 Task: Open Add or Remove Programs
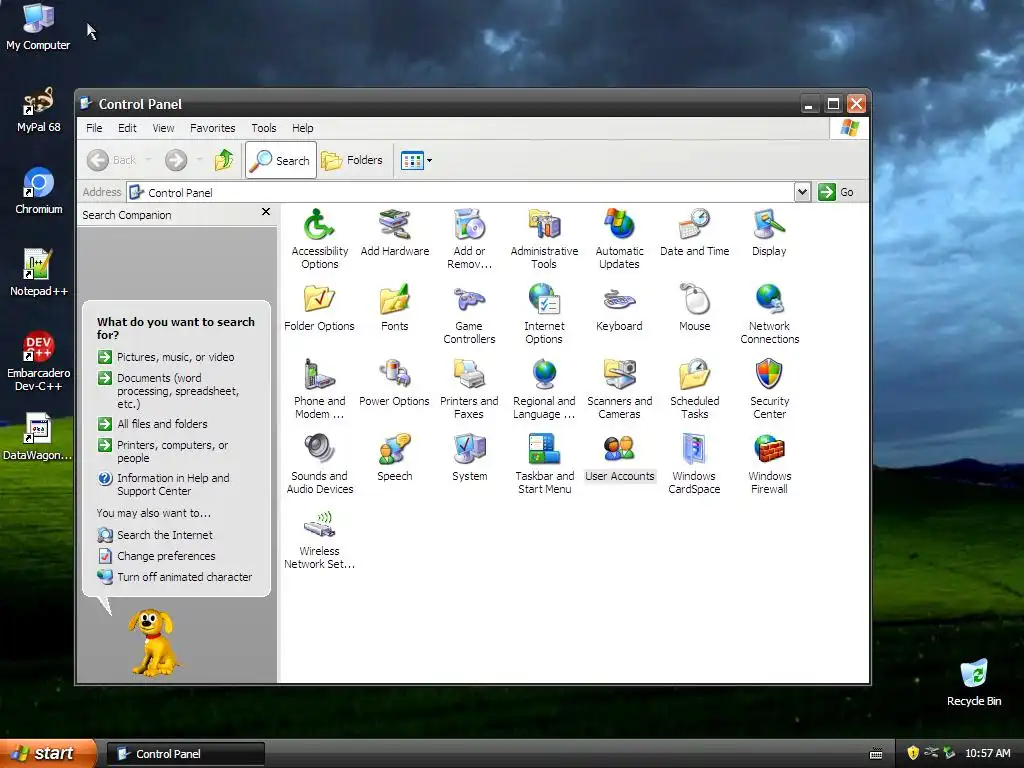(x=469, y=238)
